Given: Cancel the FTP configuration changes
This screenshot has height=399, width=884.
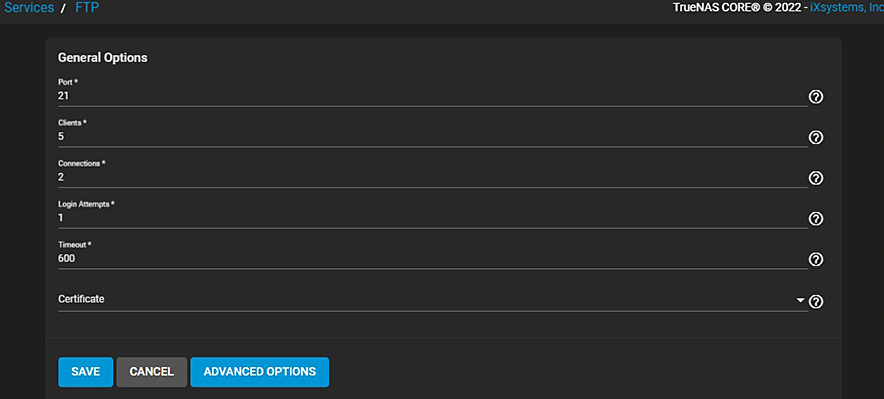Looking at the screenshot, I should click(152, 372).
